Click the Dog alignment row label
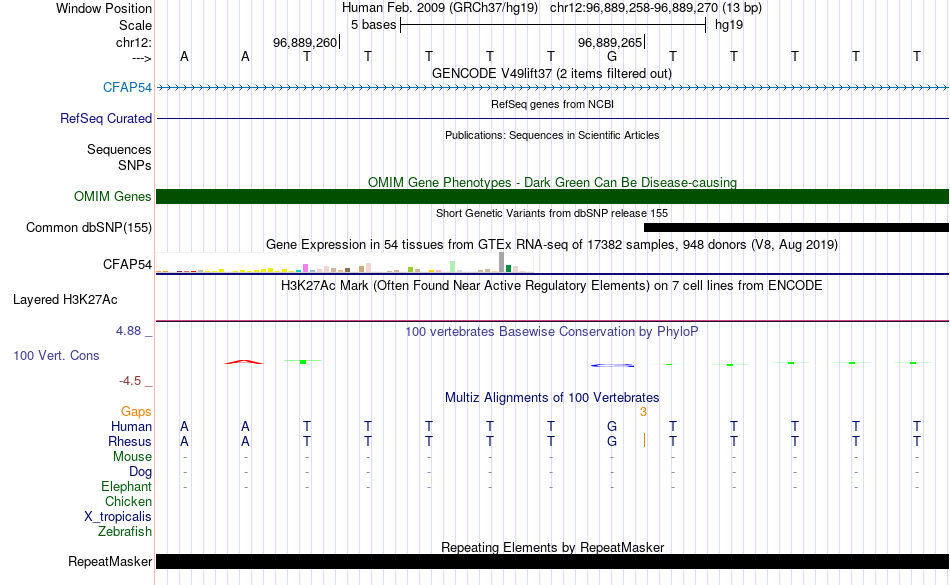This screenshot has height=585, width=950. tap(140, 472)
